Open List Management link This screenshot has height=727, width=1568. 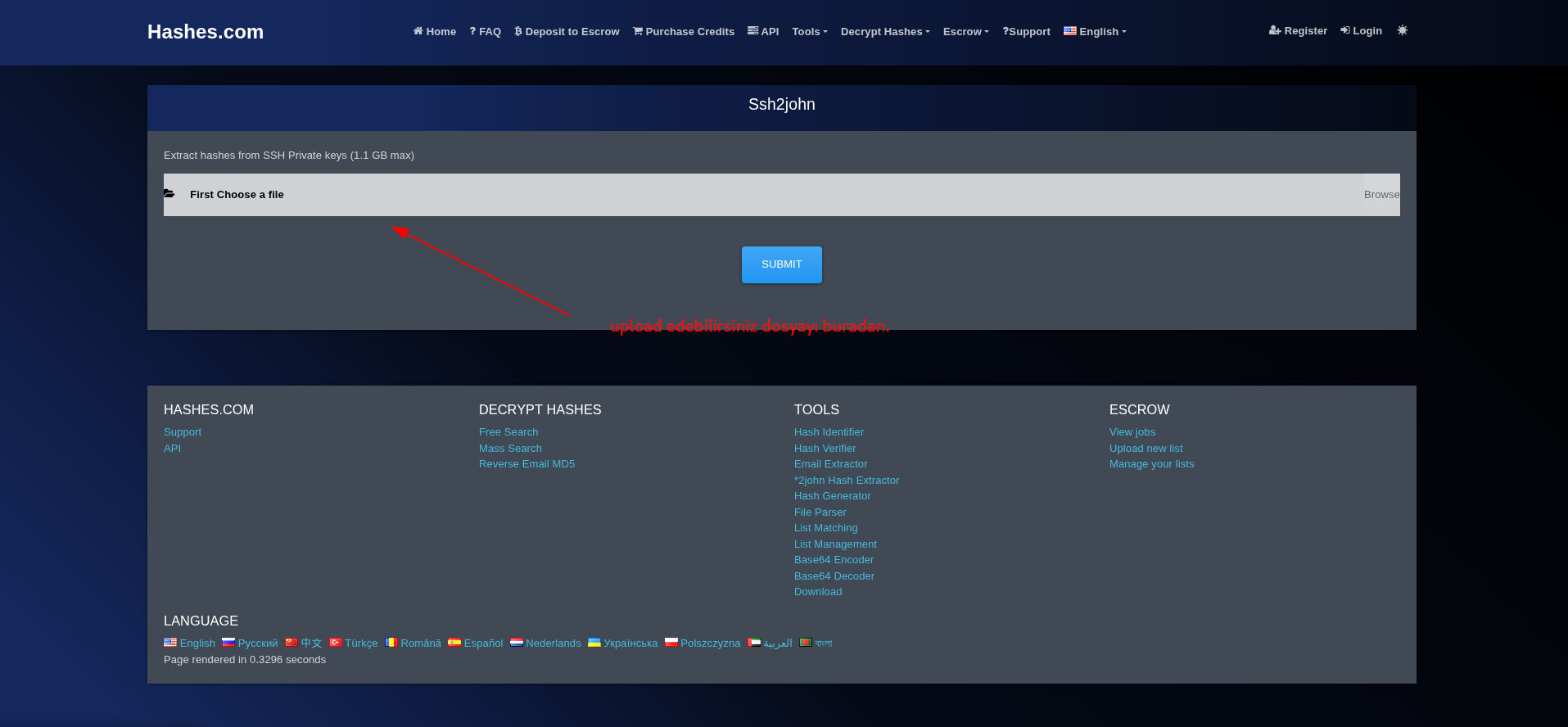tap(835, 544)
